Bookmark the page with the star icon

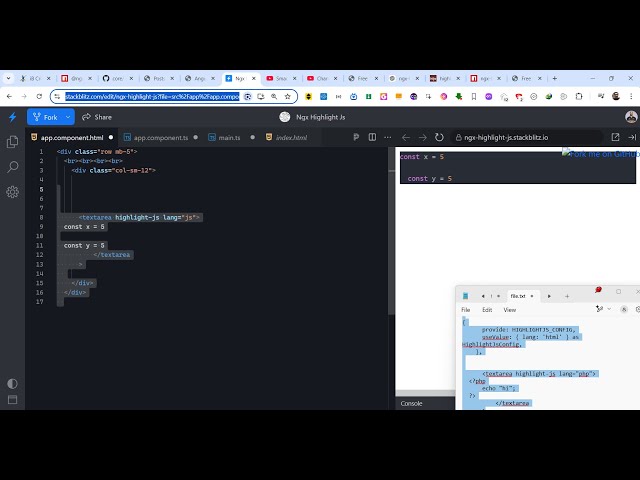[x=287, y=97]
